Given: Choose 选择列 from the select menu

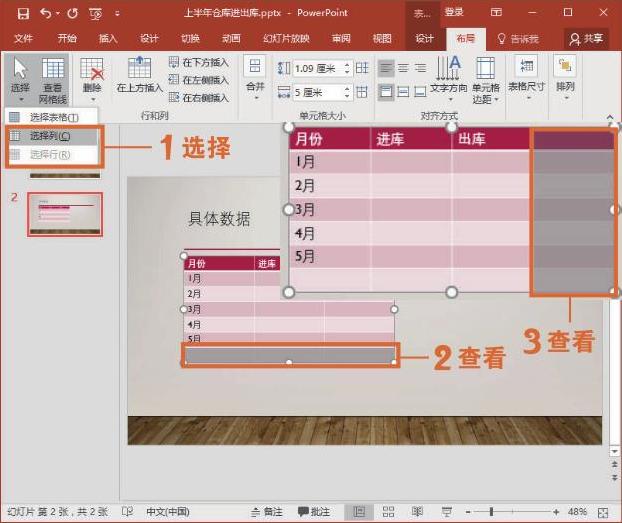Looking at the screenshot, I should pos(51,136).
